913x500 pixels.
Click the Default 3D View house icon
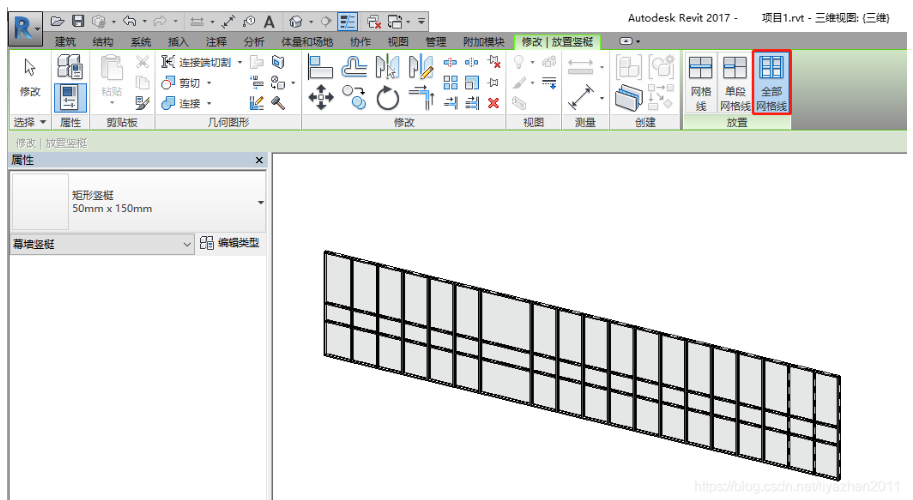point(296,22)
